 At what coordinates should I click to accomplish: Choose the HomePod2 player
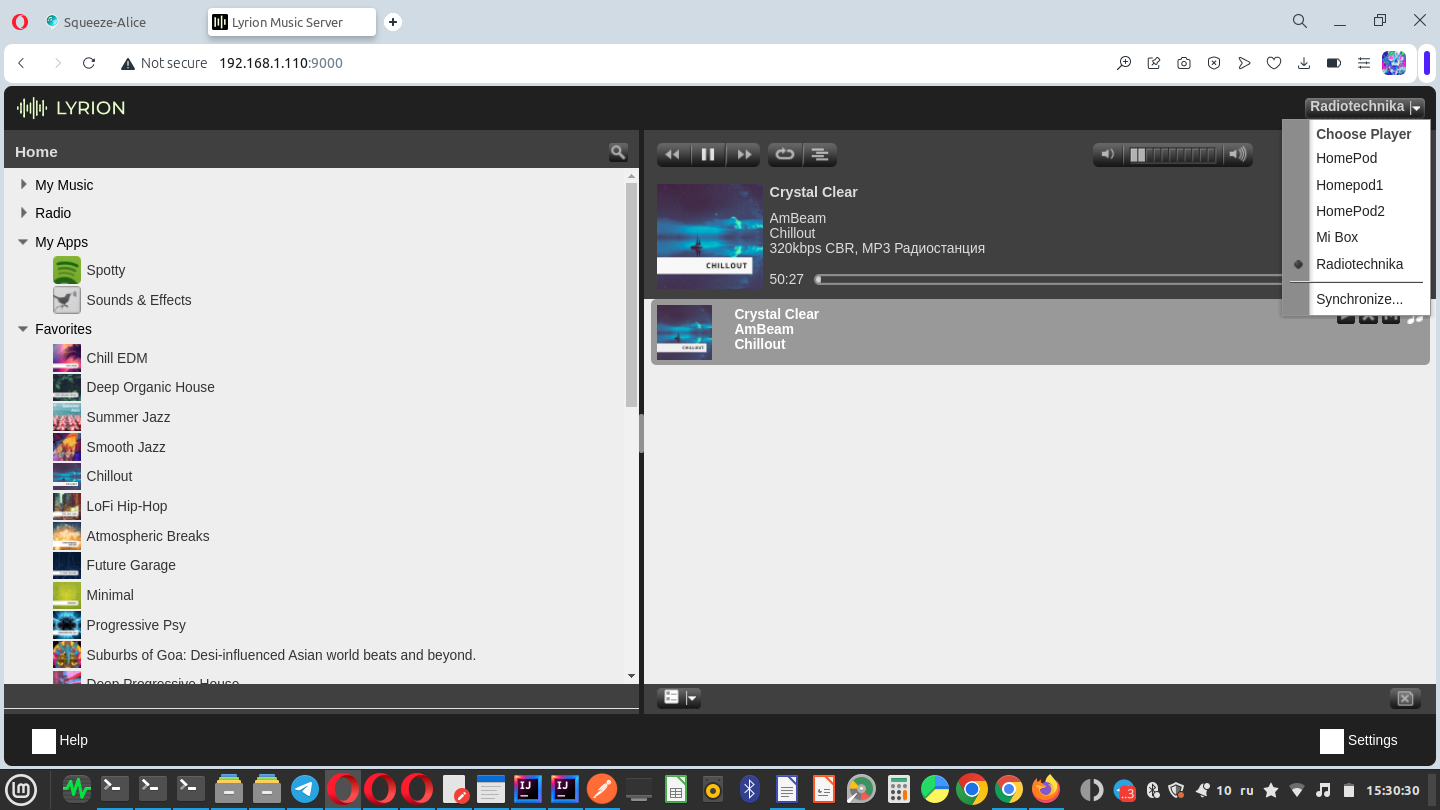coord(1350,211)
